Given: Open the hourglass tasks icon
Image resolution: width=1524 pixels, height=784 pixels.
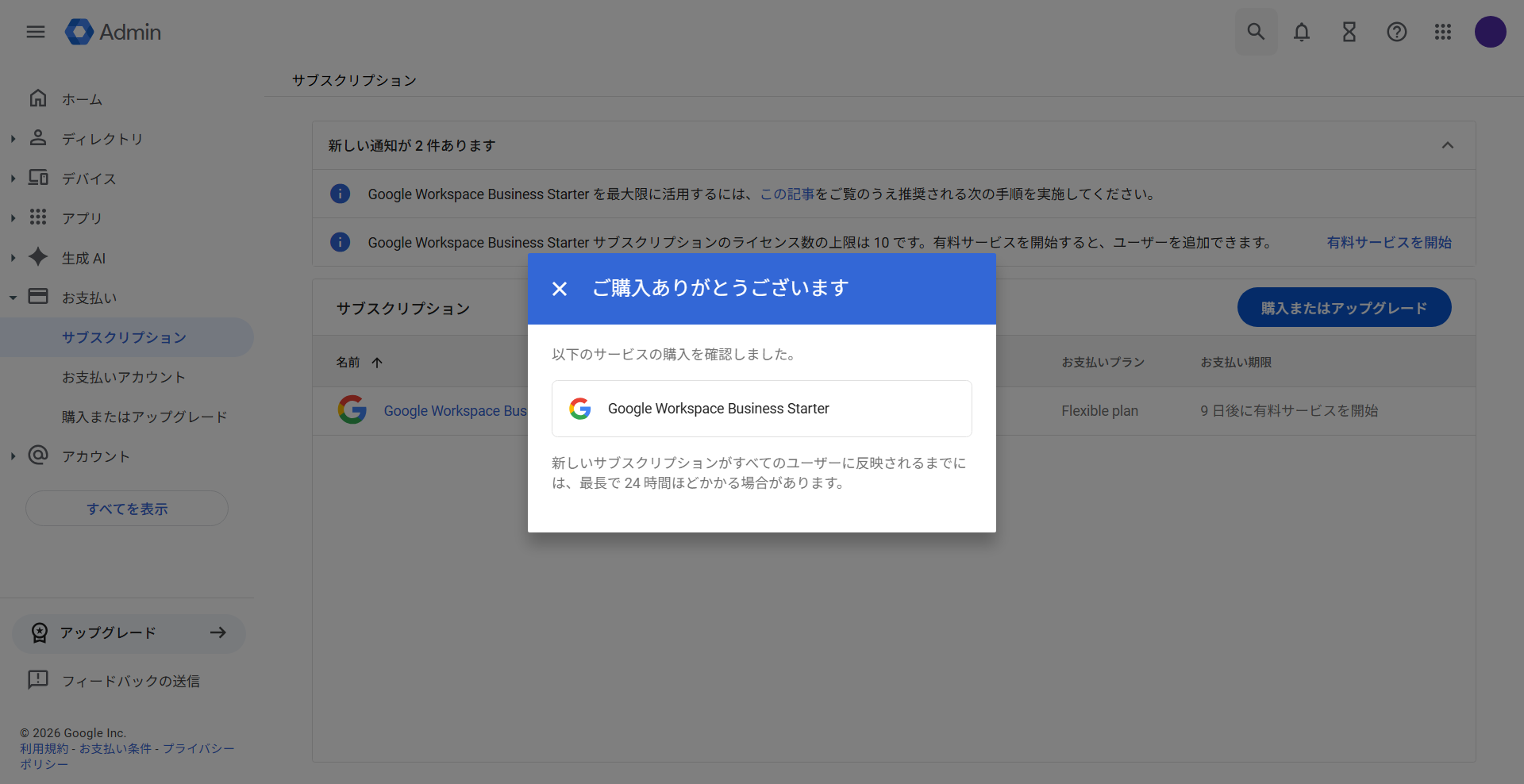Looking at the screenshot, I should [1349, 32].
